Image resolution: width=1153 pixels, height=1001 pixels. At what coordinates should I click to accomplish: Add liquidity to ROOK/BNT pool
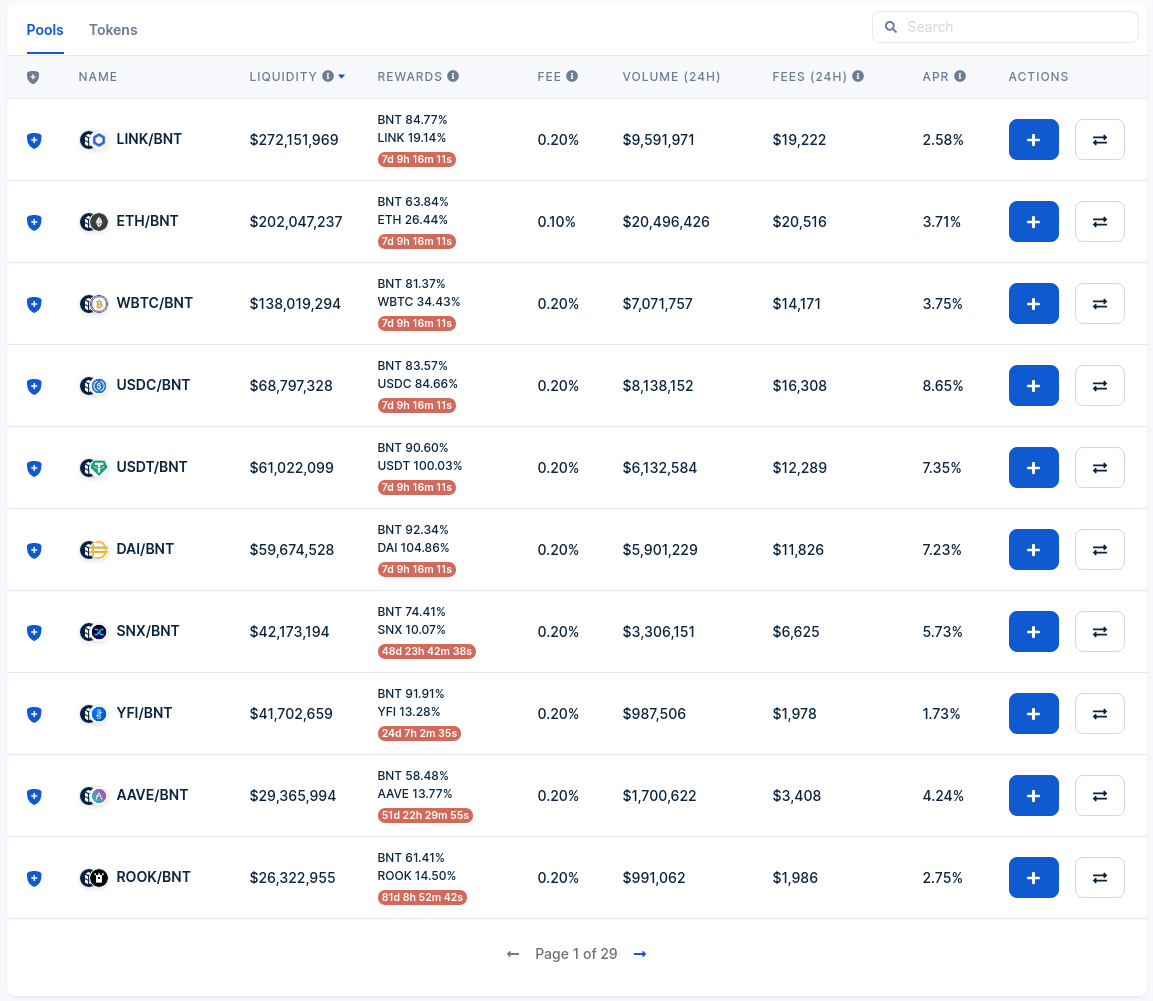[x=1033, y=877]
